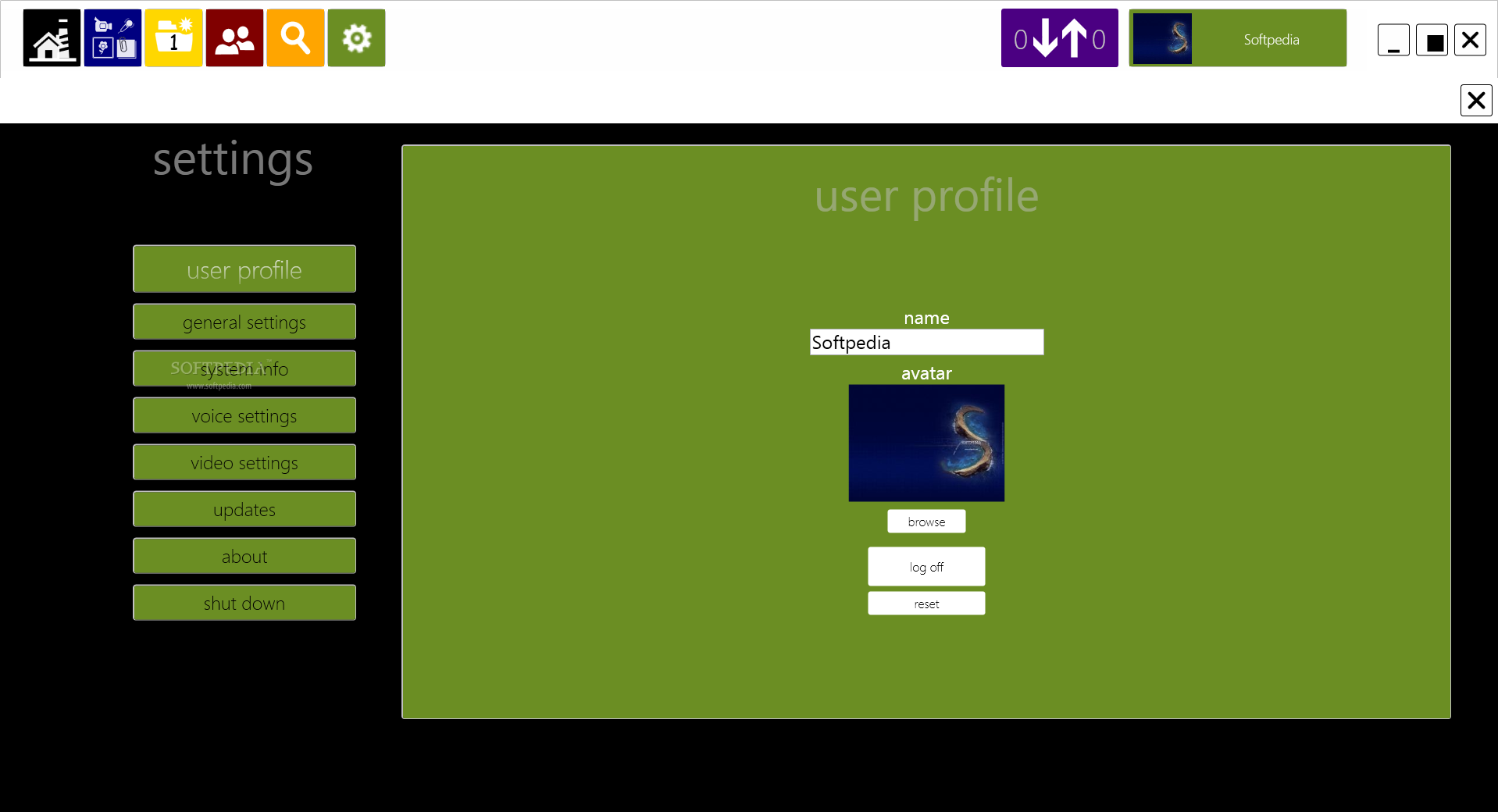Open the home screen icon
Image resolution: width=1498 pixels, height=812 pixels.
tap(52, 38)
